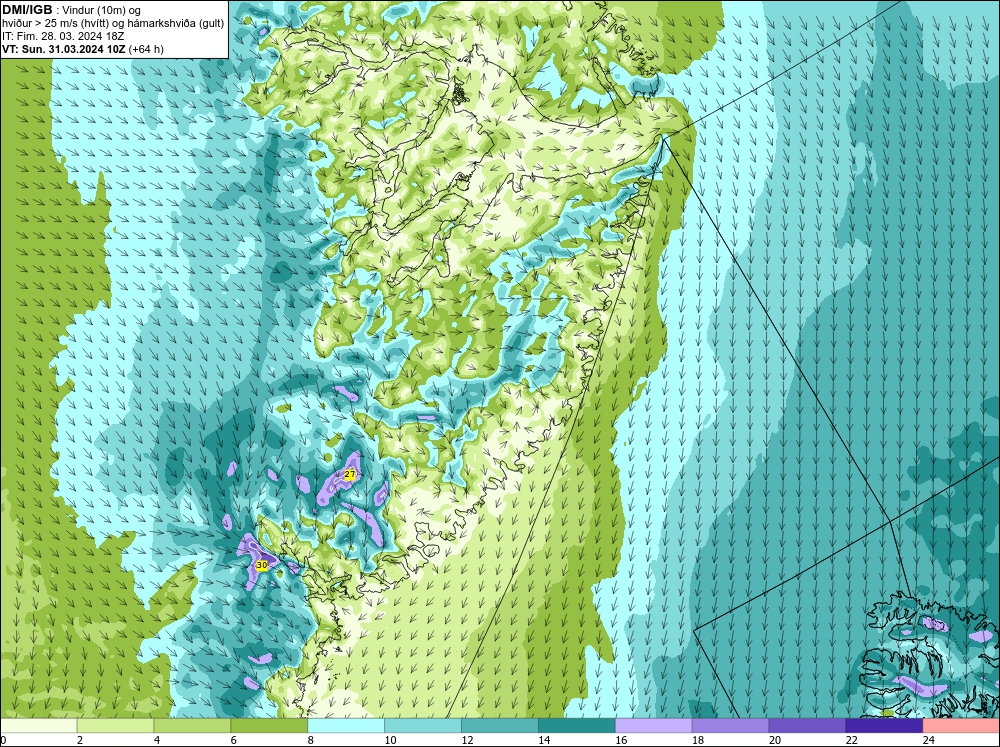1000x747 pixels.
Task: Click legend swatch between 10 and 12
Action: pyautogui.click(x=423, y=726)
